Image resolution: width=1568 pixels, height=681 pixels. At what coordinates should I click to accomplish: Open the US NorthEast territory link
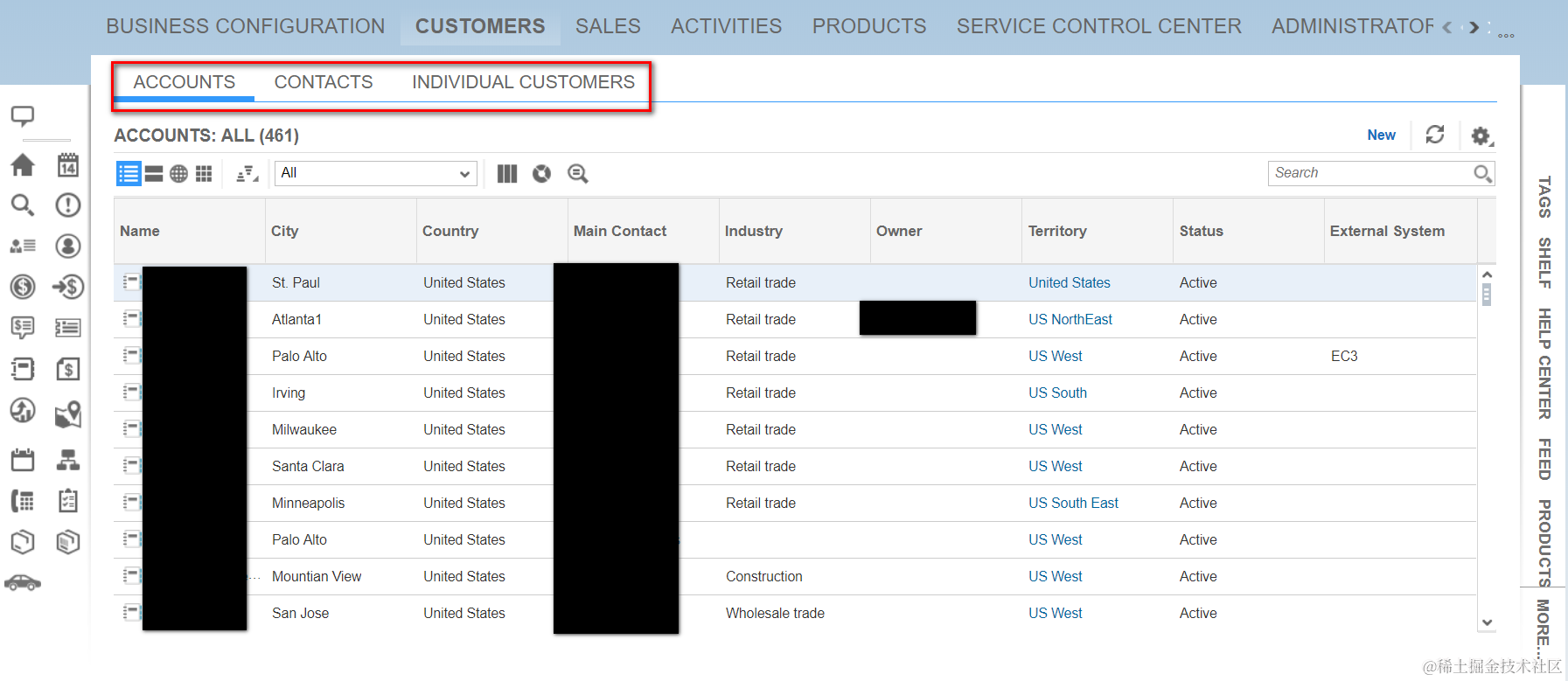coord(1070,319)
